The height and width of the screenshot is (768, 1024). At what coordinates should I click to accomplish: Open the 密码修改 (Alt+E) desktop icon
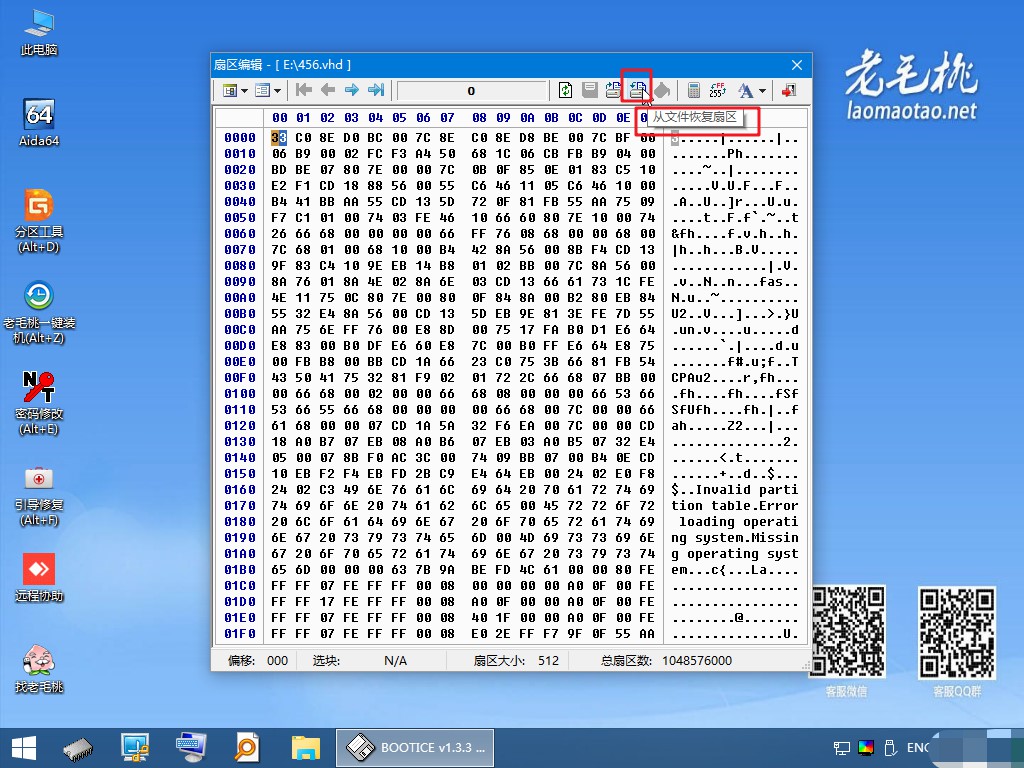tap(39, 403)
